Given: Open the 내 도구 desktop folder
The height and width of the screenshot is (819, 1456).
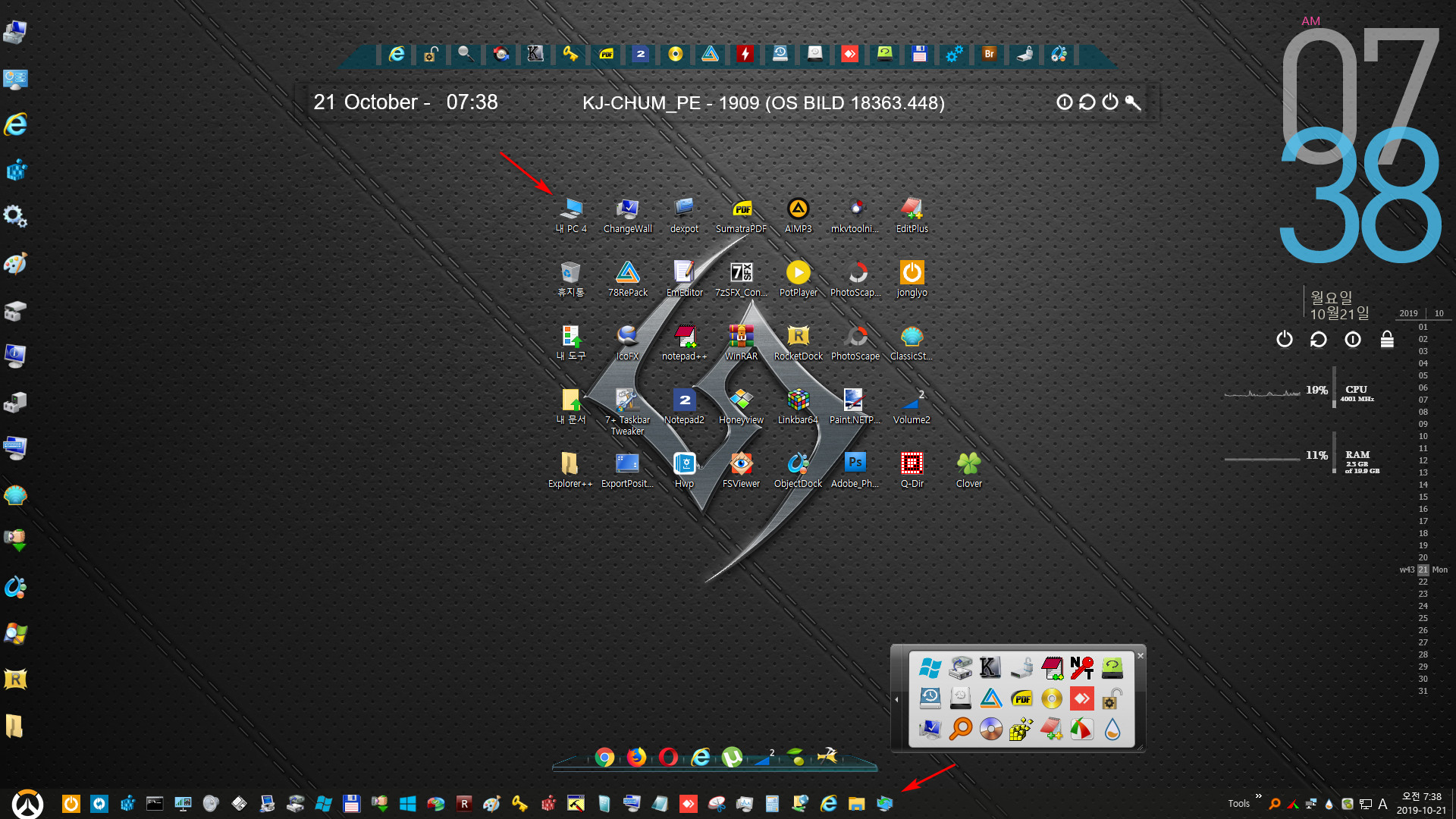Looking at the screenshot, I should [570, 343].
